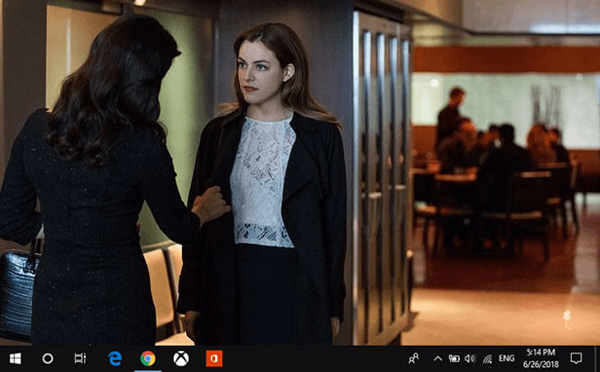Viewport: 600px width, 372px height.
Task: Open the Windows Start menu
Action: (15, 359)
